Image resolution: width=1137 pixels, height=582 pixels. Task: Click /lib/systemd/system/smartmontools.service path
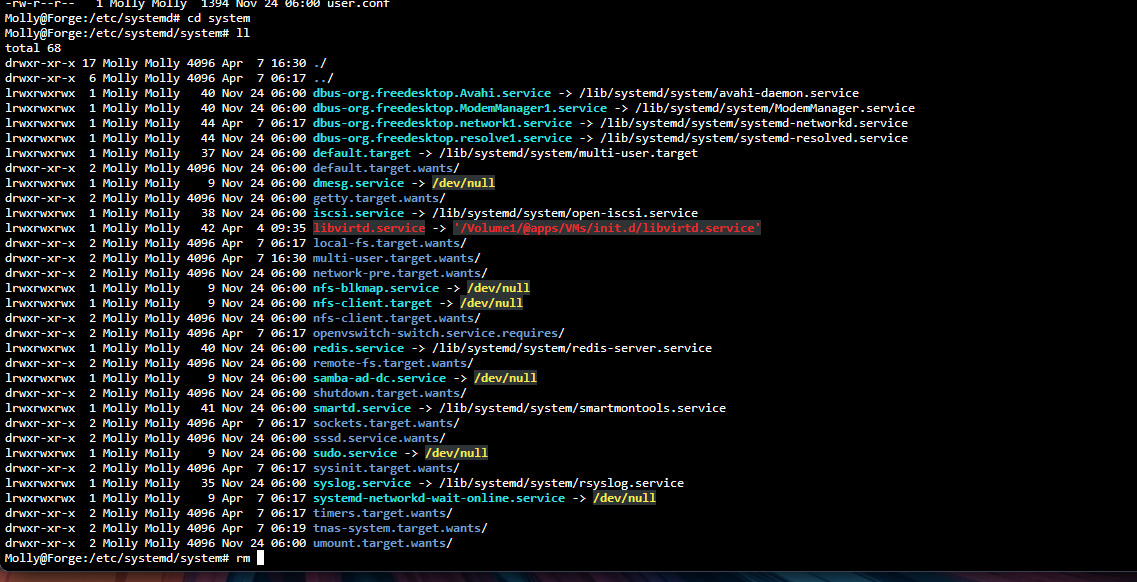click(x=582, y=408)
